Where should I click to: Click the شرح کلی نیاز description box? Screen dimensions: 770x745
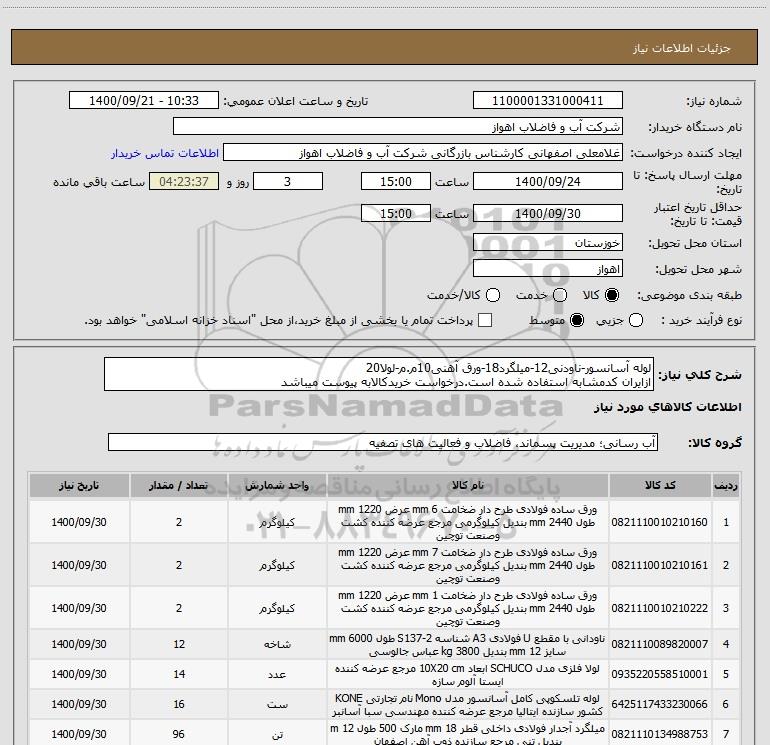click(x=379, y=375)
